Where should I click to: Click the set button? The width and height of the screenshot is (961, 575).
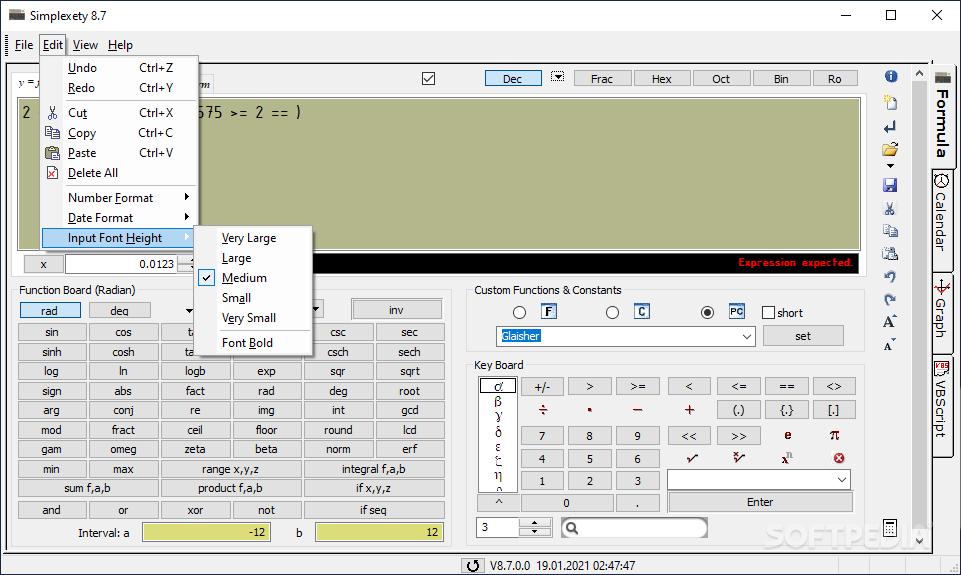803,336
